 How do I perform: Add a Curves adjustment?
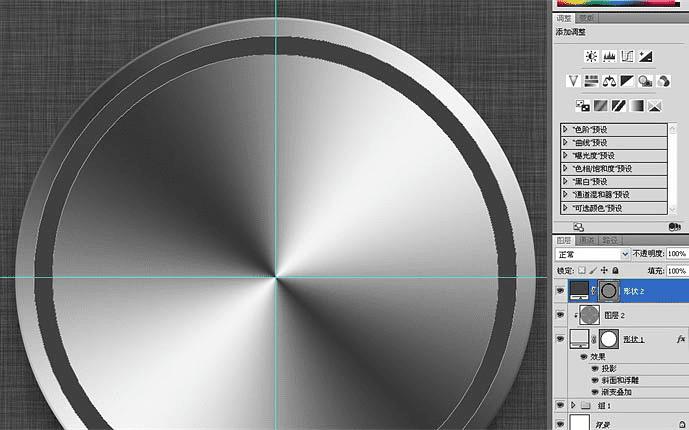[x=627, y=57]
